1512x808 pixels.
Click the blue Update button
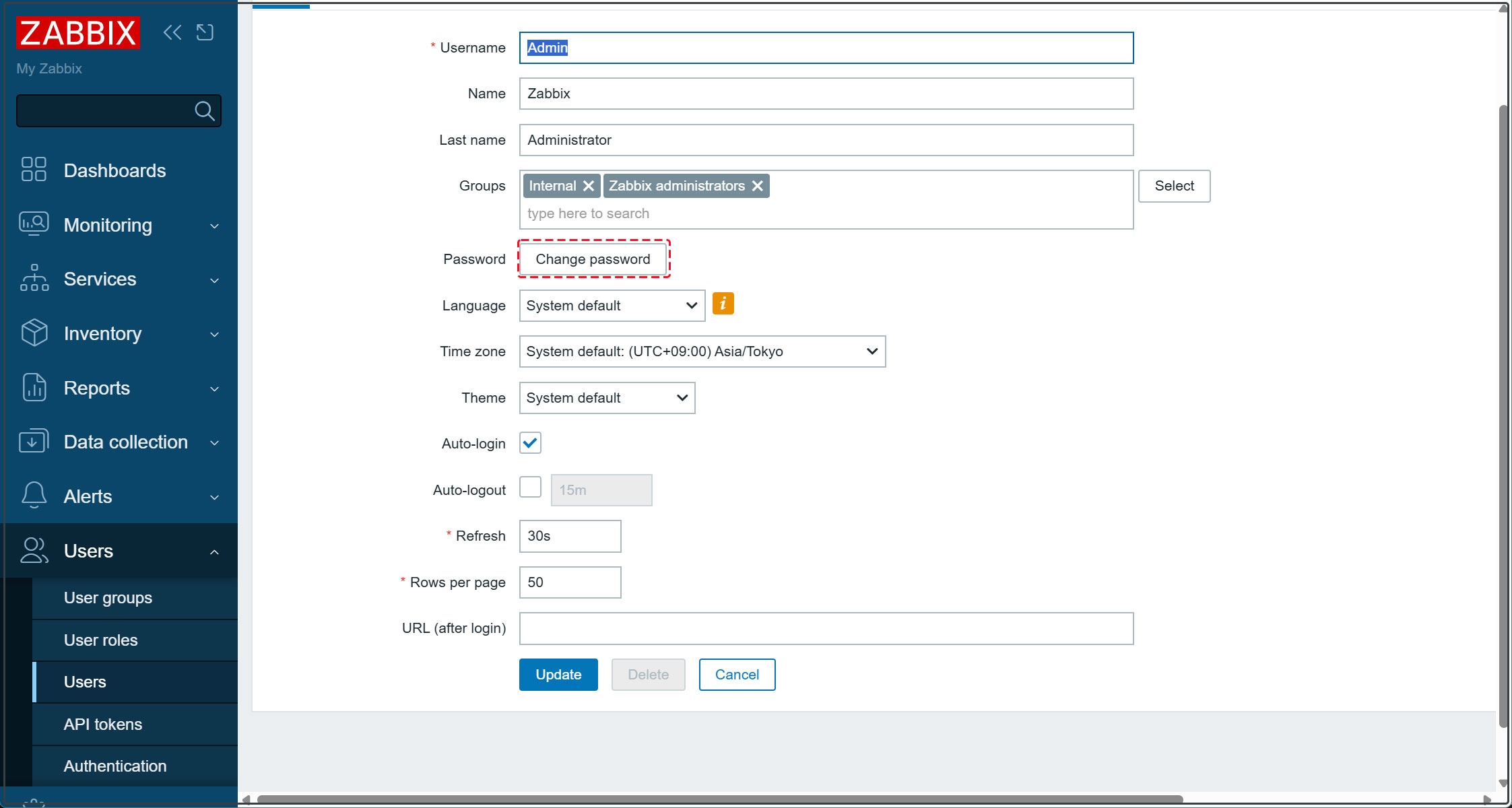[558, 675]
